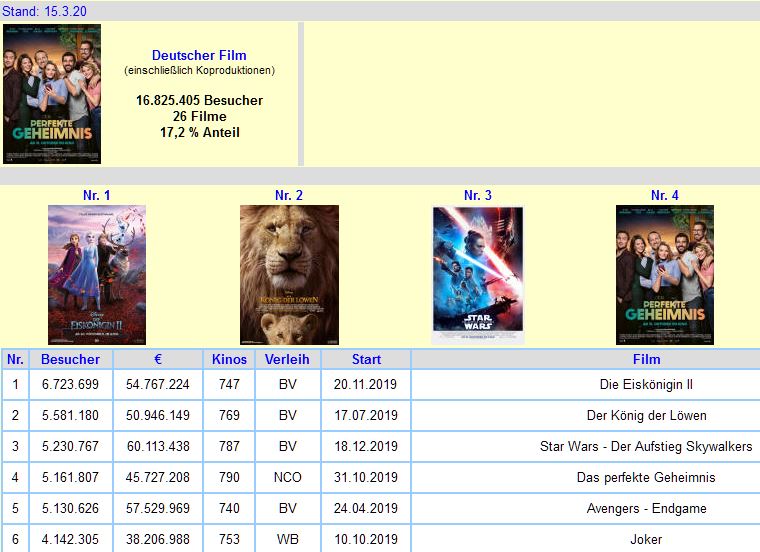Click the König der Löwen lion poster

click(289, 275)
